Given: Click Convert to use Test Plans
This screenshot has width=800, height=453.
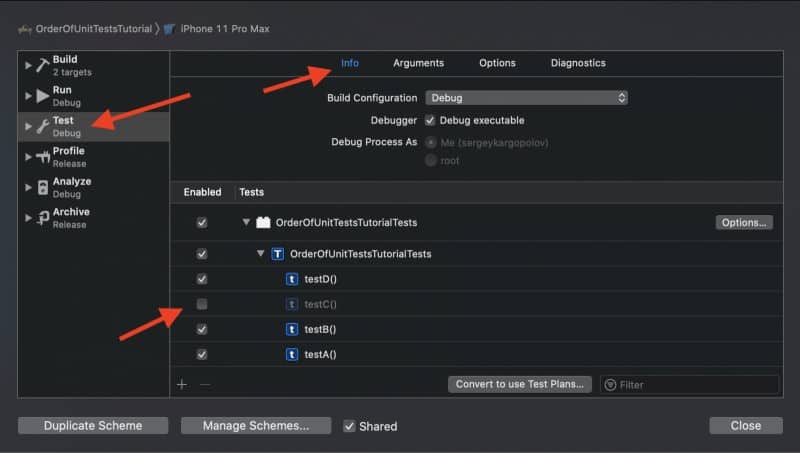Looking at the screenshot, I should coord(520,384).
